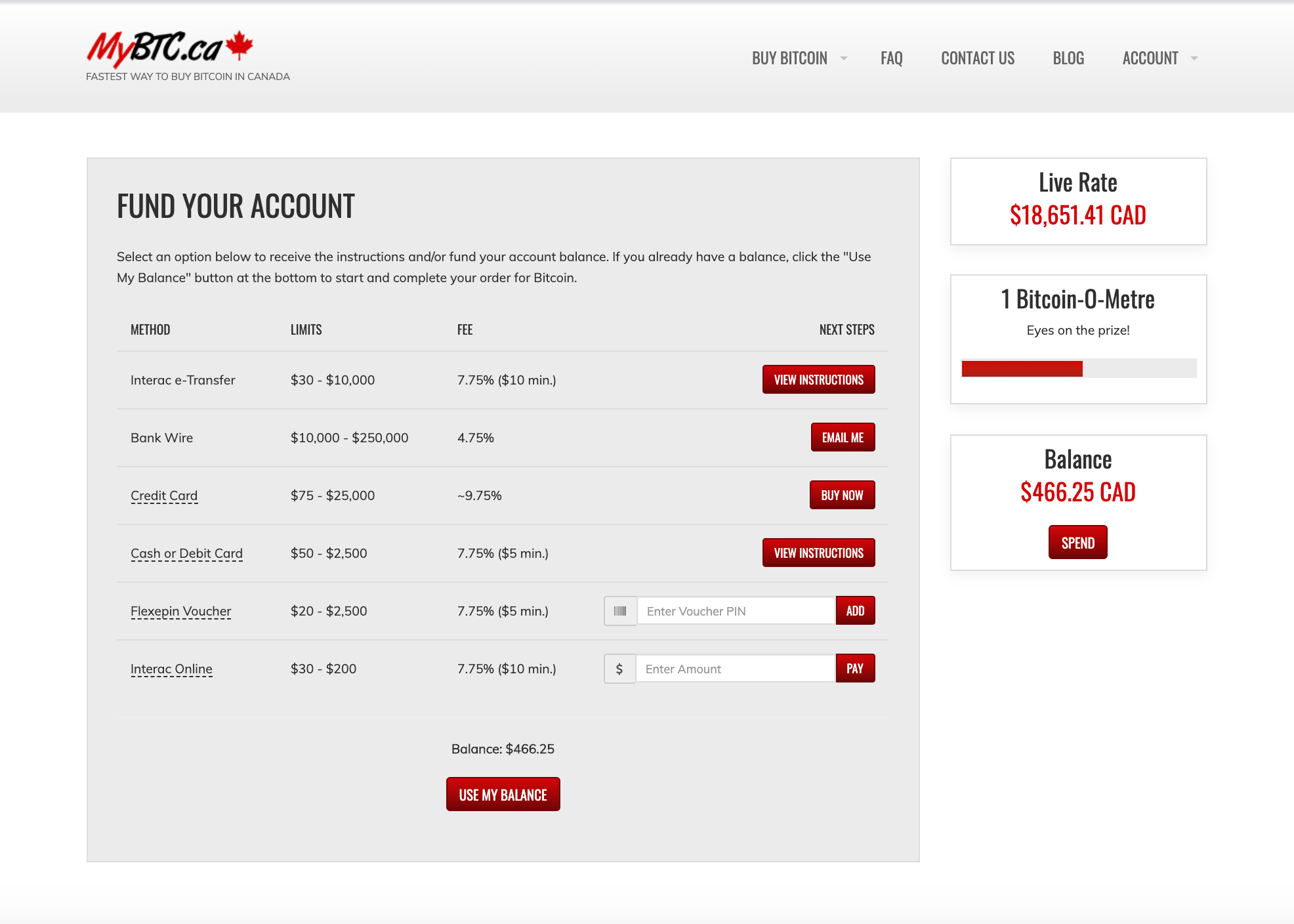Go to the FAQ page
The height and width of the screenshot is (924, 1294).
(x=892, y=58)
